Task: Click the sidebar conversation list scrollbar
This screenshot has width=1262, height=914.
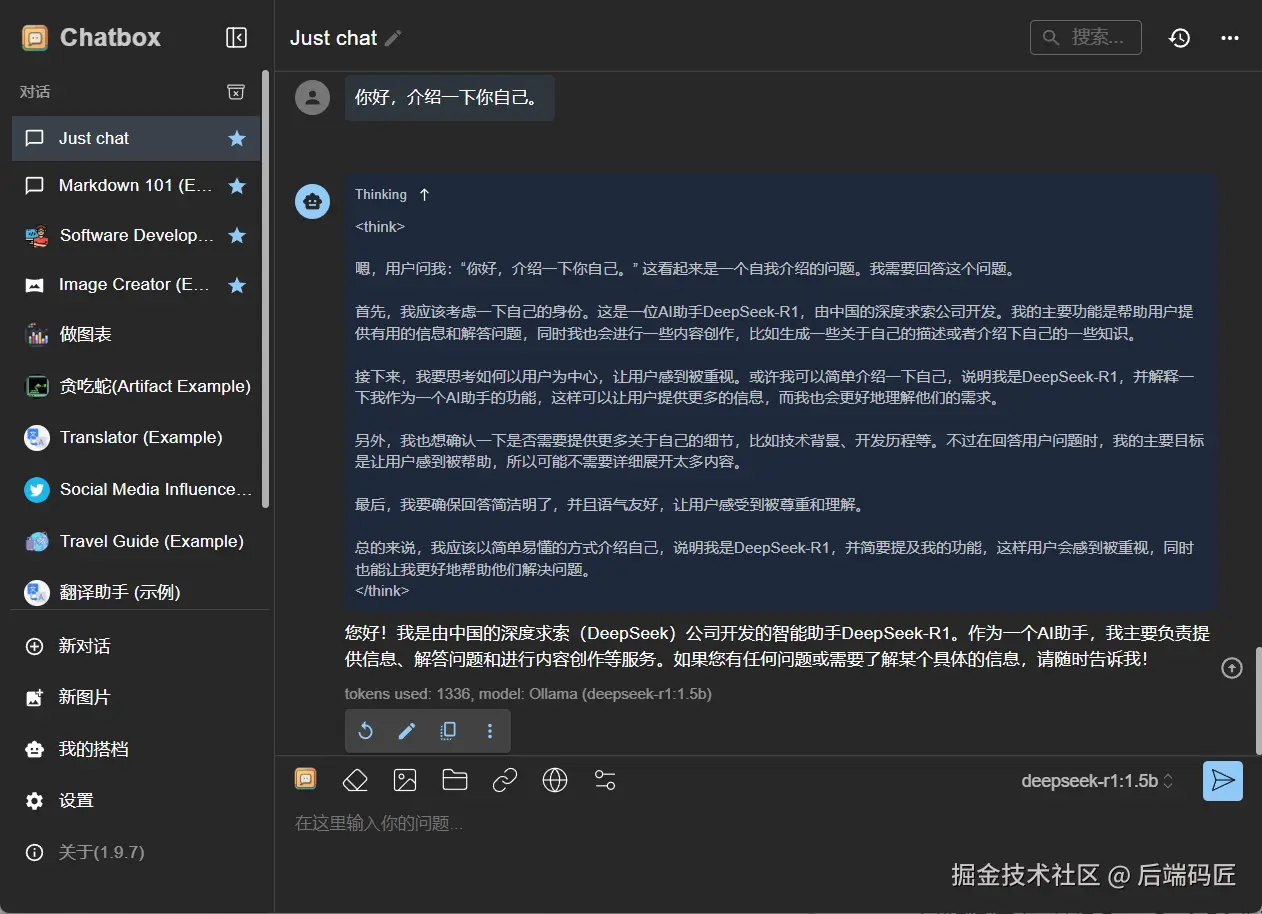Action: point(265,290)
